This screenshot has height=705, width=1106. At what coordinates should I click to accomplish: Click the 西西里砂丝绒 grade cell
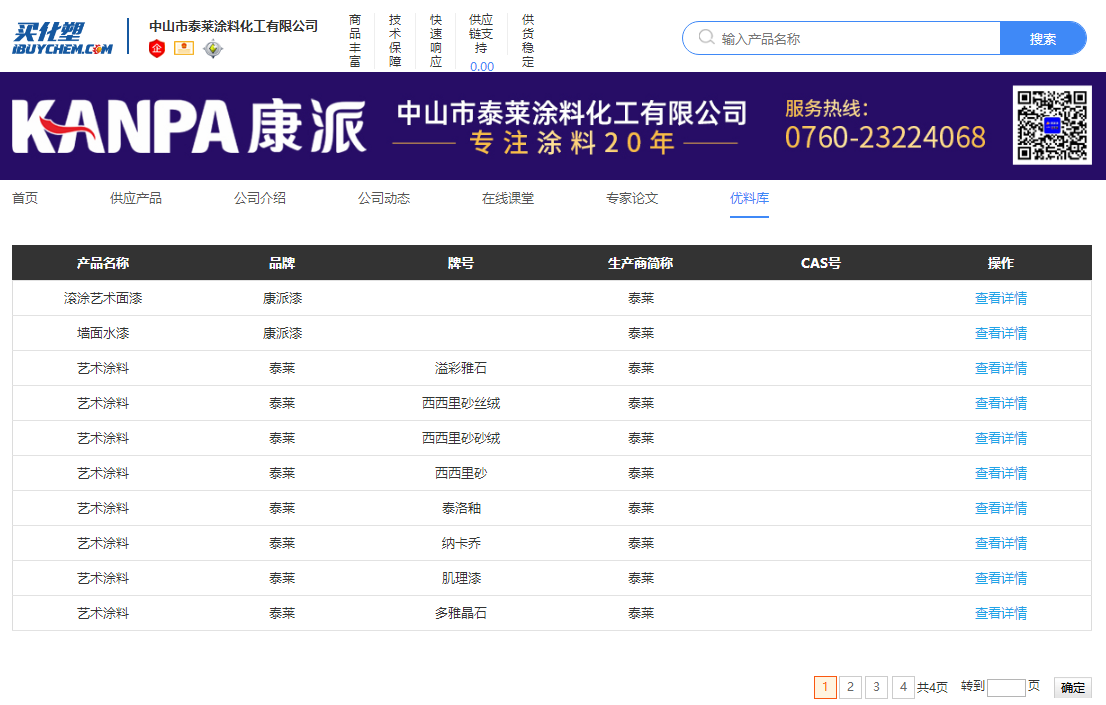(x=461, y=403)
